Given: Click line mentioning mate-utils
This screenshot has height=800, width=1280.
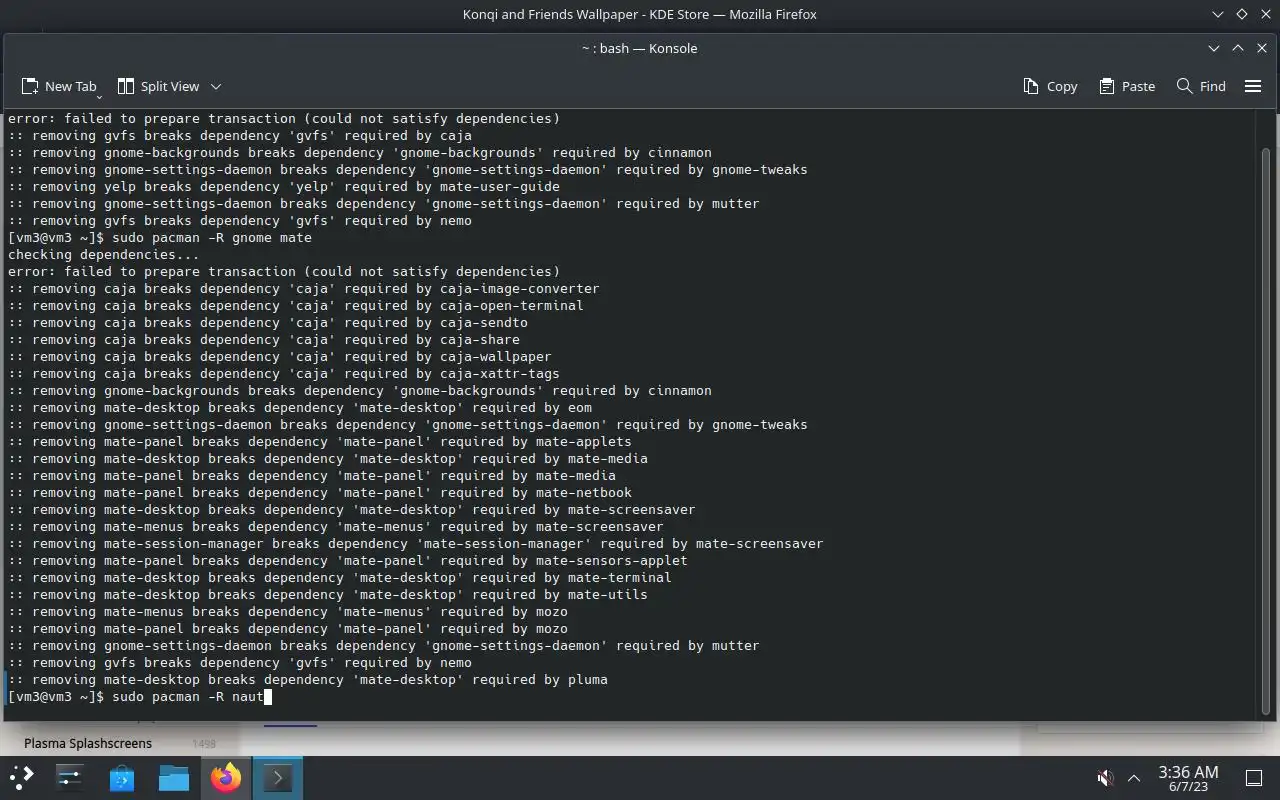Looking at the screenshot, I should pyautogui.click(x=328, y=594).
